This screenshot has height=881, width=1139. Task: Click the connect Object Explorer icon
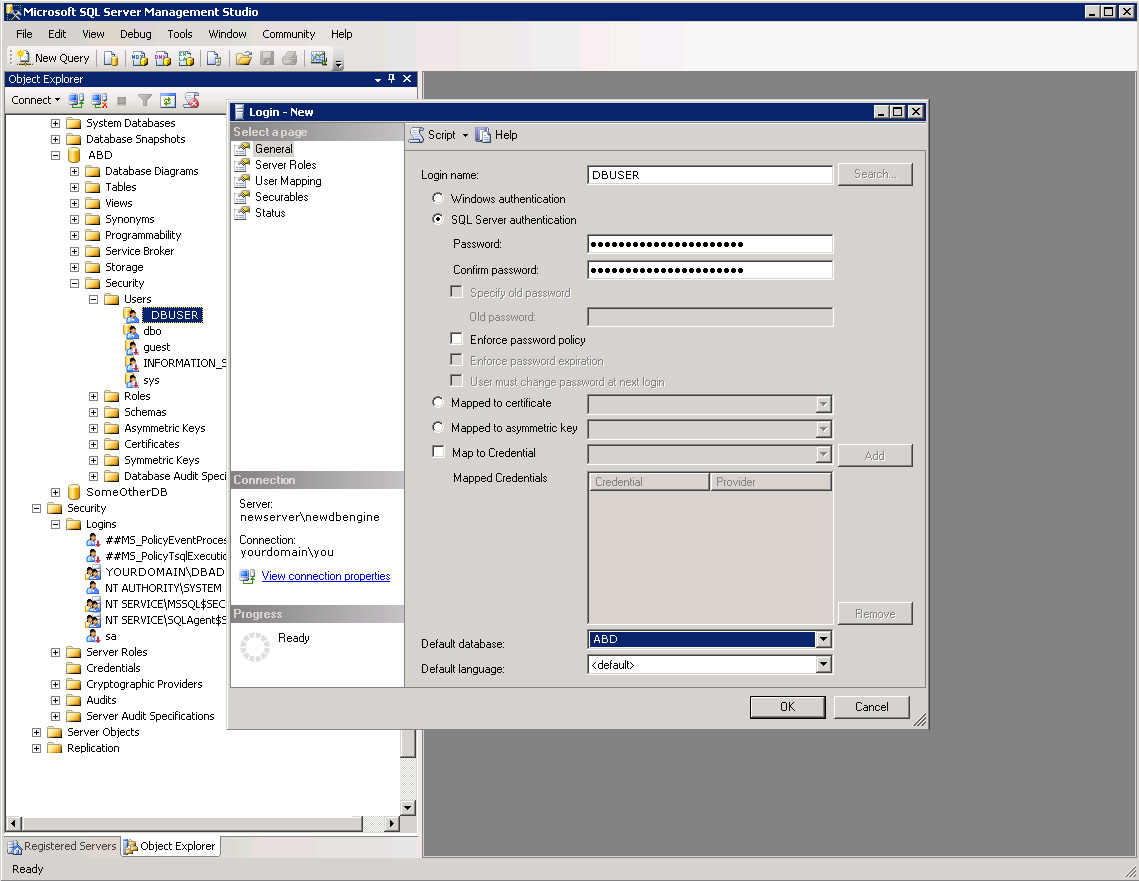click(76, 100)
